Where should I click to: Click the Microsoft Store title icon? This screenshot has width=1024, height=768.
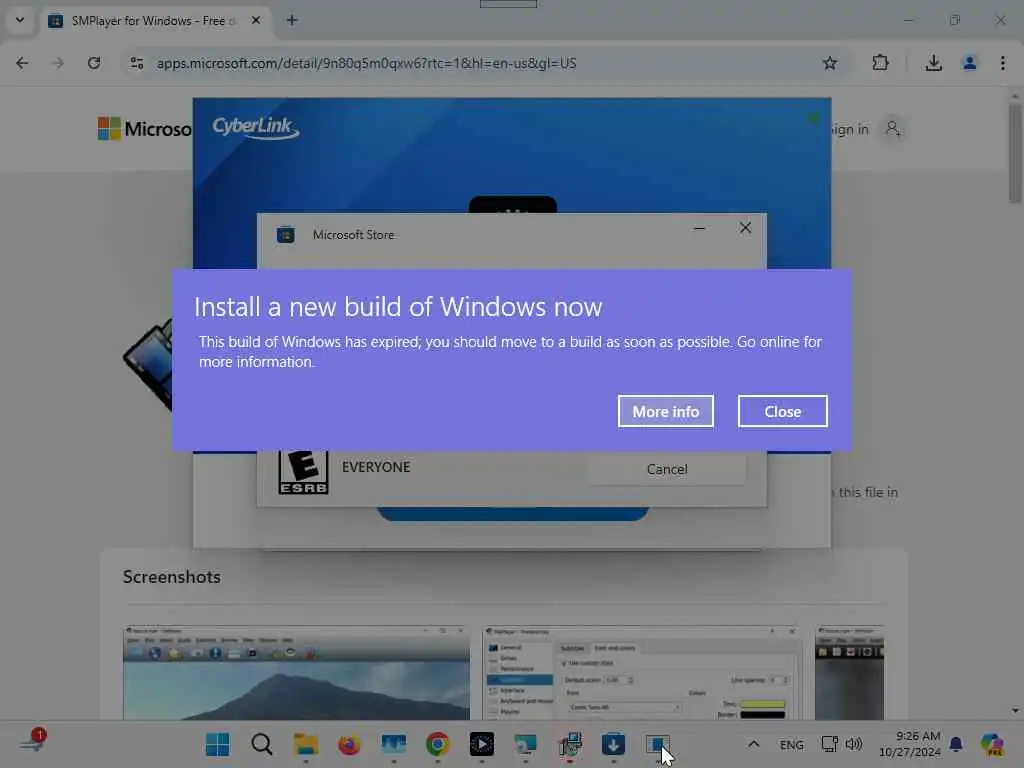286,234
